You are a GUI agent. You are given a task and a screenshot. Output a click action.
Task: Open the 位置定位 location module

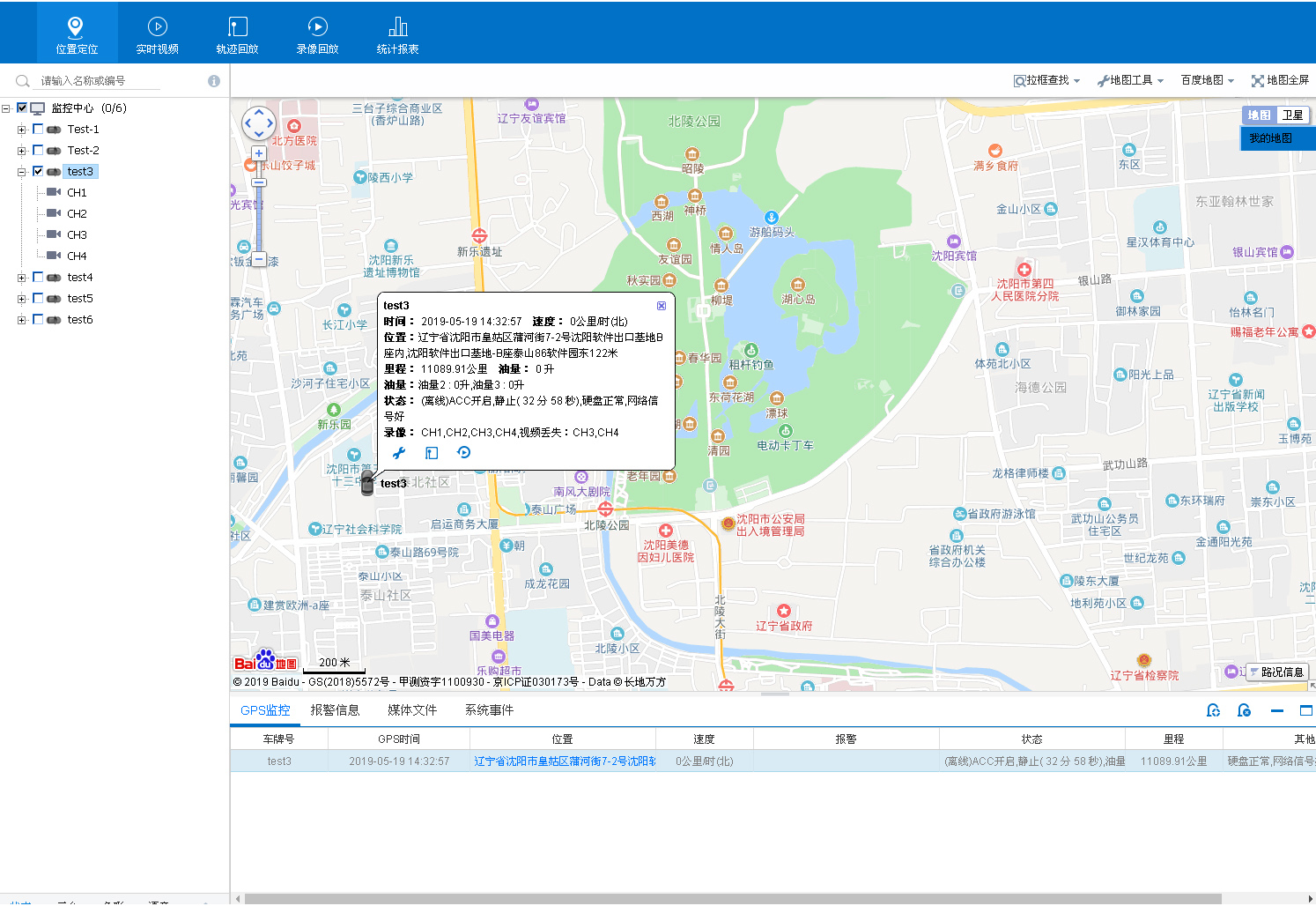(77, 34)
